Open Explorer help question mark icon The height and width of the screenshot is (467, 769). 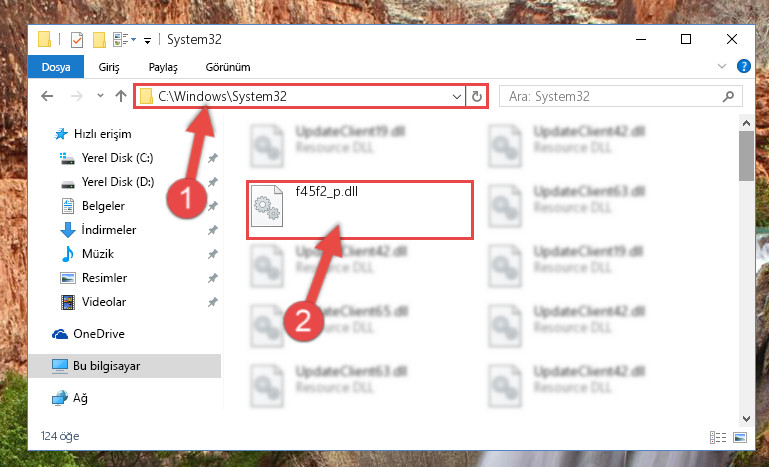(x=743, y=66)
